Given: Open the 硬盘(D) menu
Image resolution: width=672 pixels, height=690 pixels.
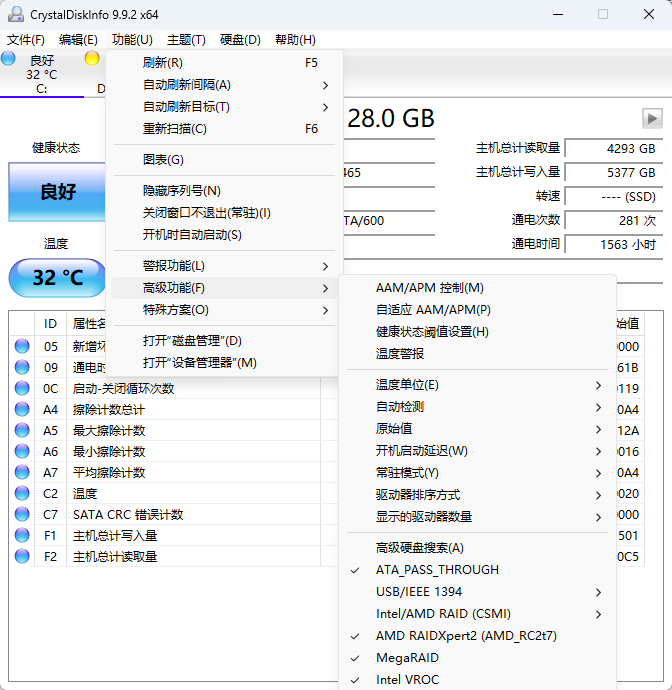Looking at the screenshot, I should pos(240,40).
